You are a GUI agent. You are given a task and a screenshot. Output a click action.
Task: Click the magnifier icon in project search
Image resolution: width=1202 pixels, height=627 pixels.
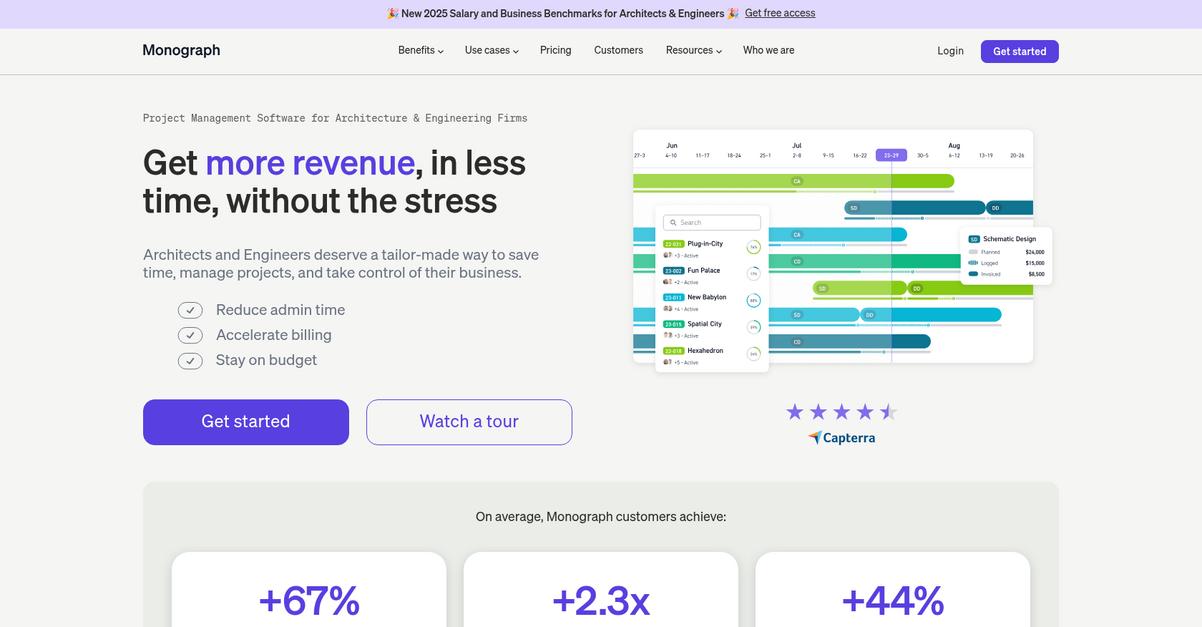(x=672, y=223)
